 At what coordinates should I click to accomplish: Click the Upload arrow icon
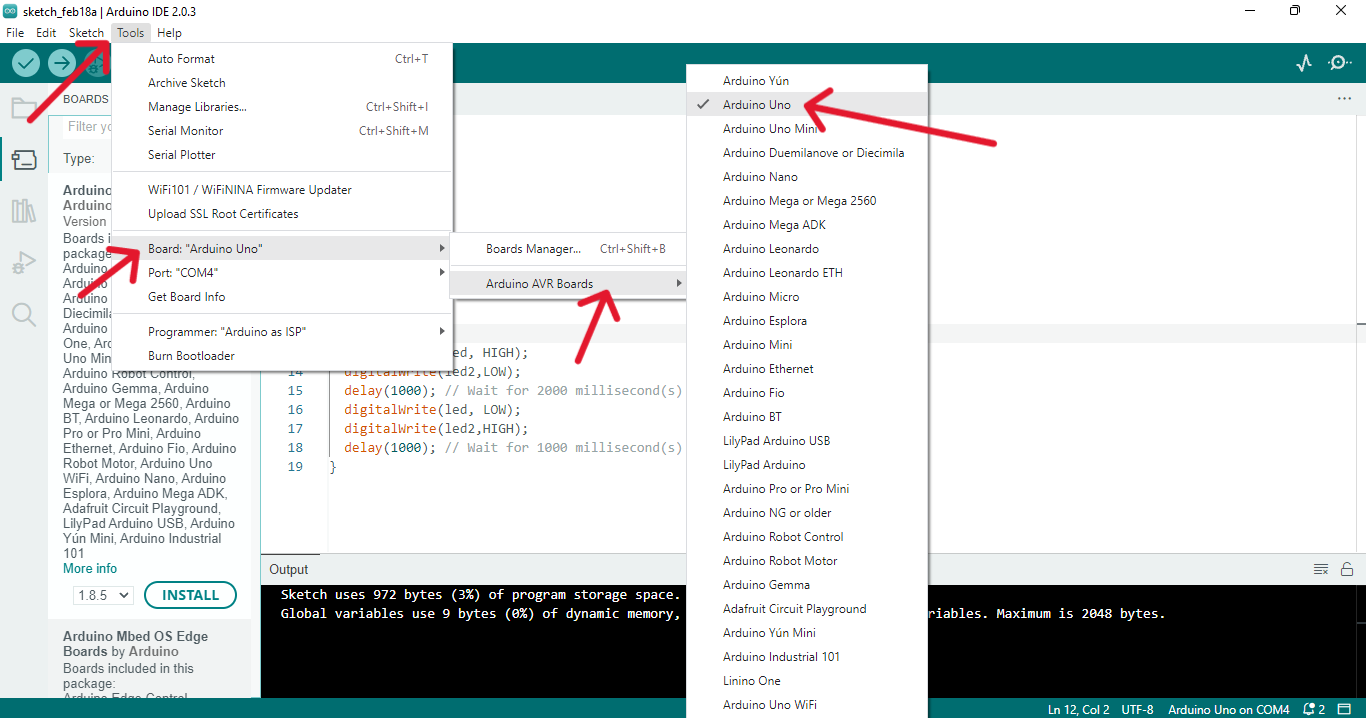[x=62, y=63]
